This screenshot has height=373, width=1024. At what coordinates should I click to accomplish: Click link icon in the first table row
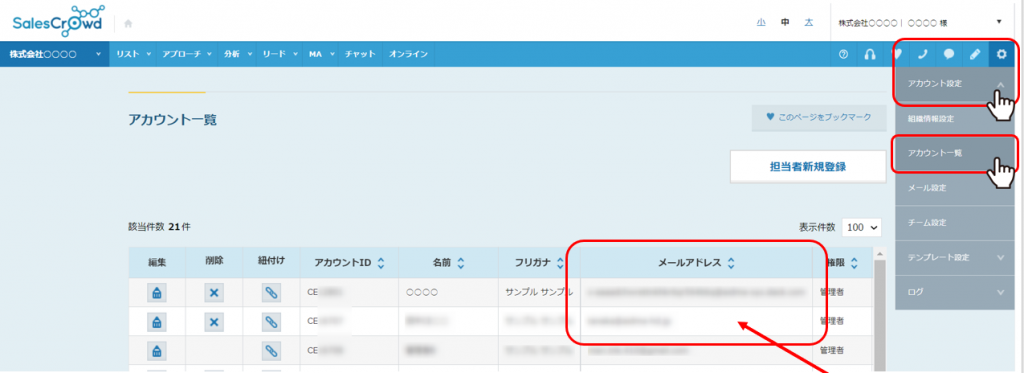coord(271,293)
